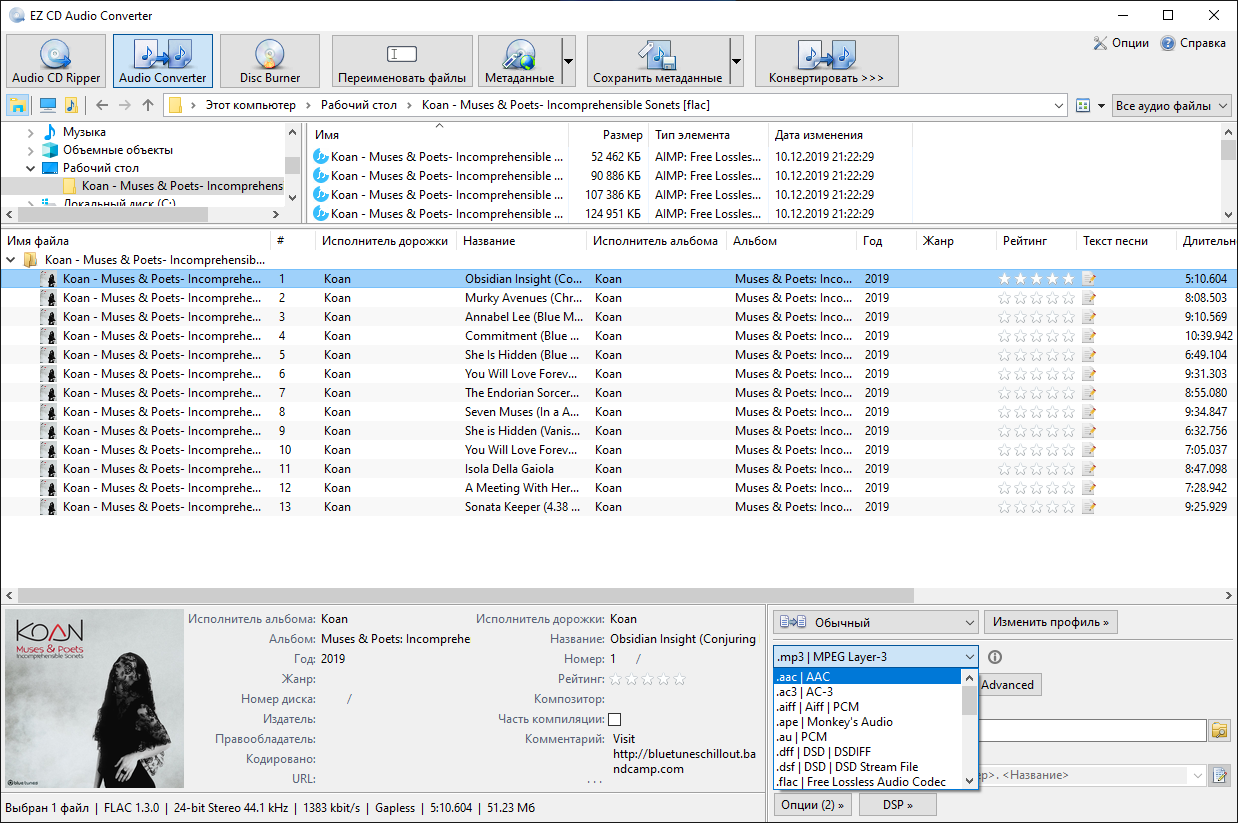This screenshot has width=1238, height=823.
Task: Set the first Рейтинг star in the metadata panel
Action: point(616,679)
